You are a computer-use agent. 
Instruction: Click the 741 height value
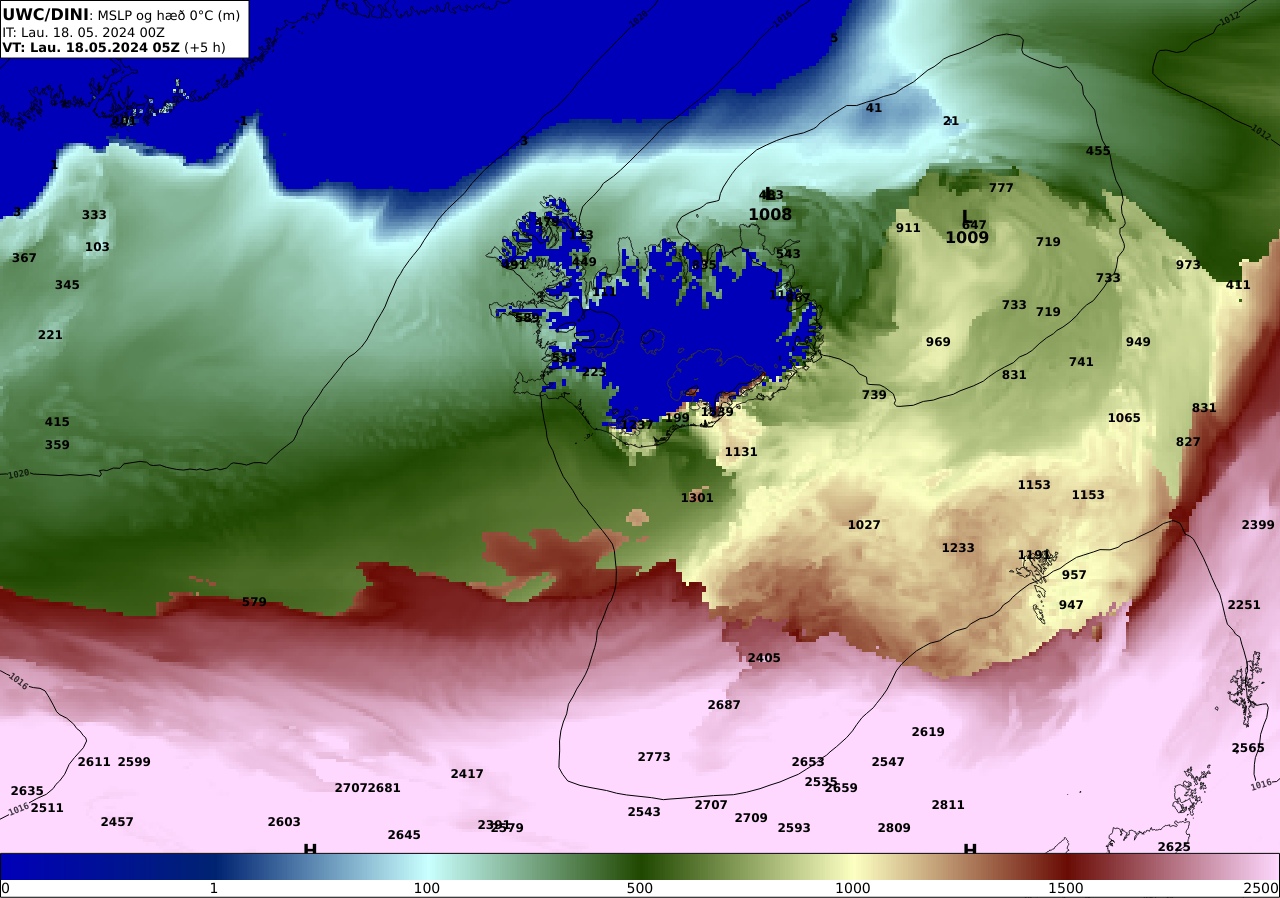coord(1081,362)
